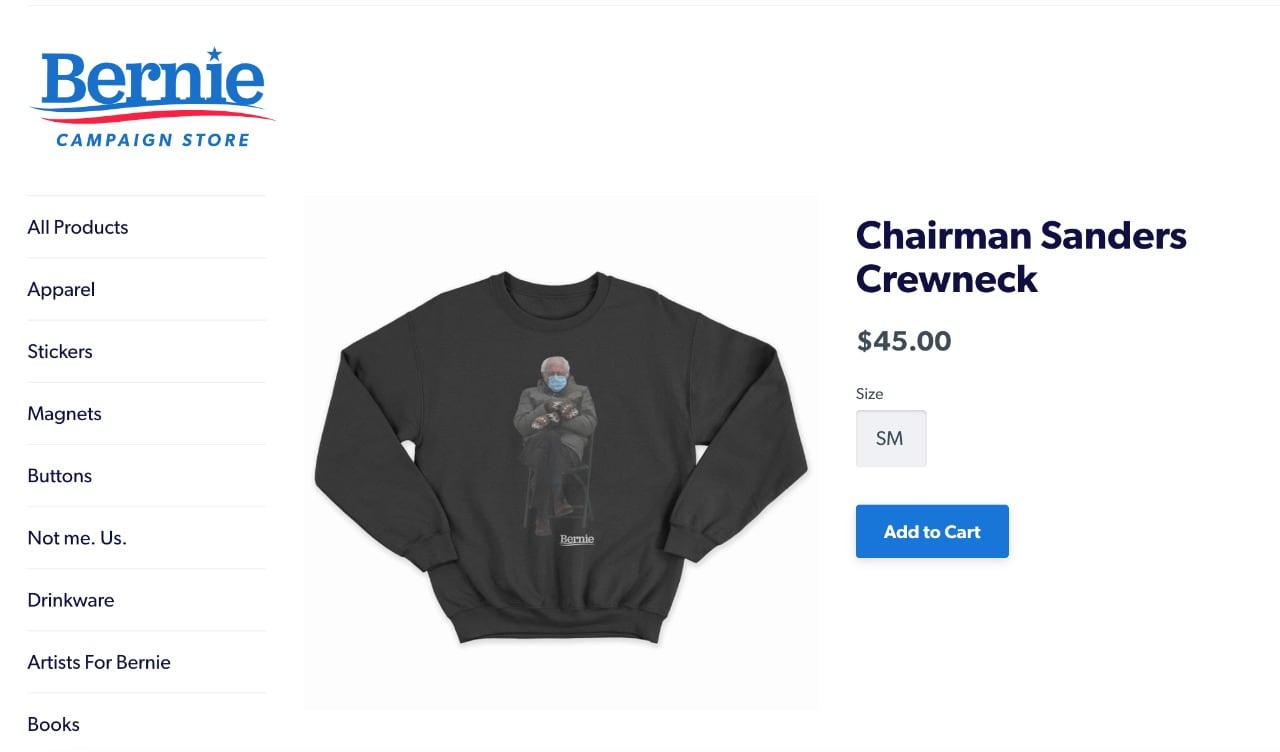The height and width of the screenshot is (752, 1280).
Task: View the Drinkware category
Action: (x=71, y=600)
